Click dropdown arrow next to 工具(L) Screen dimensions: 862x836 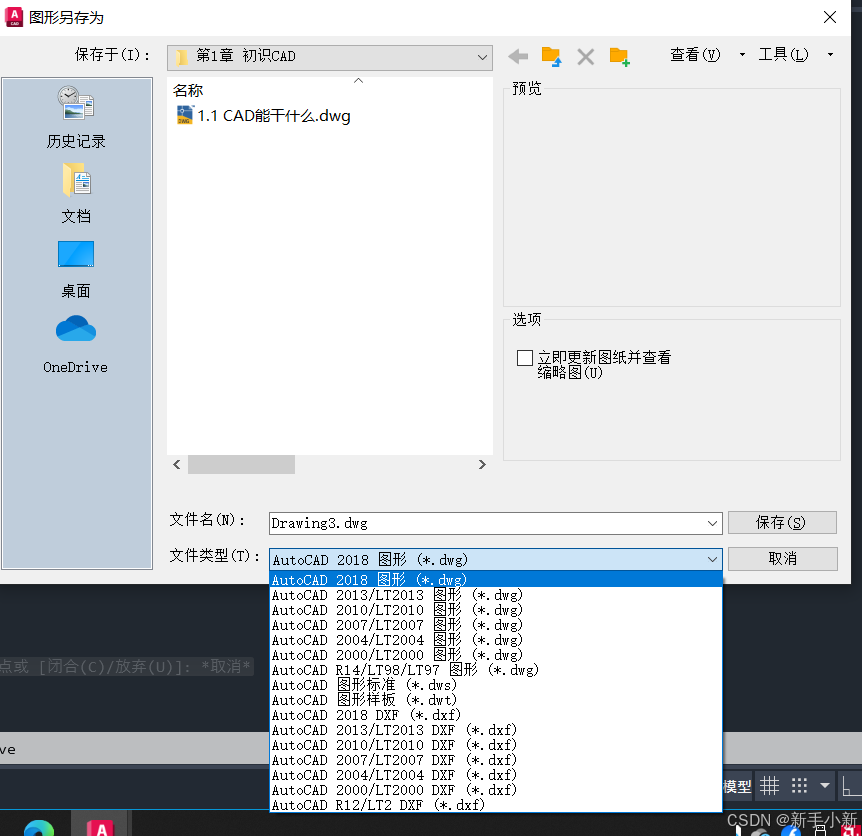(x=830, y=54)
